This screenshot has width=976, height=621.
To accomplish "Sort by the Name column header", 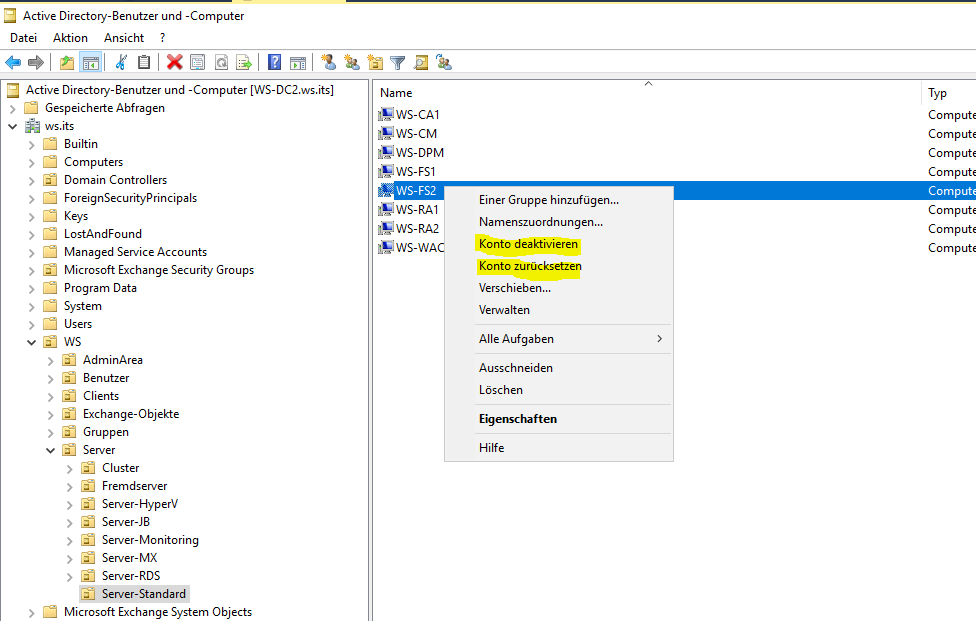I will (x=647, y=93).
